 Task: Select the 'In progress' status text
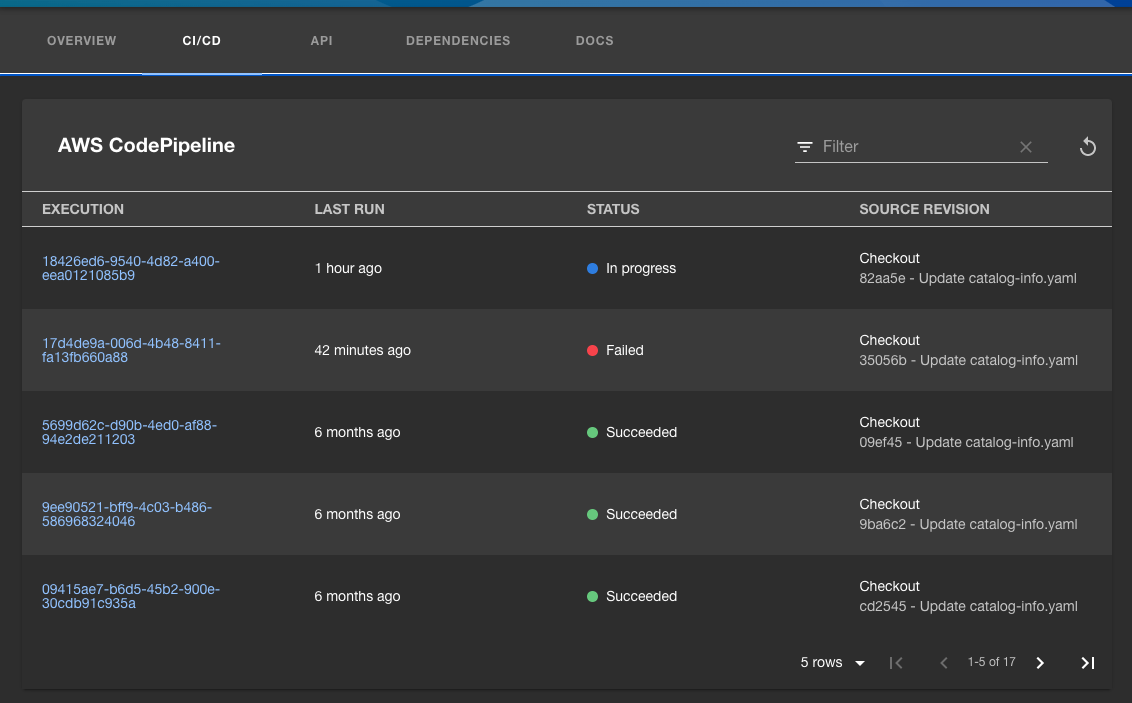641,268
